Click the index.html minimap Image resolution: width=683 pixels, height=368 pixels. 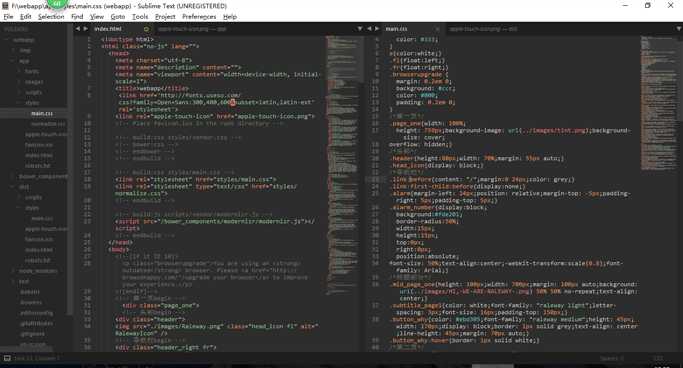click(344, 165)
